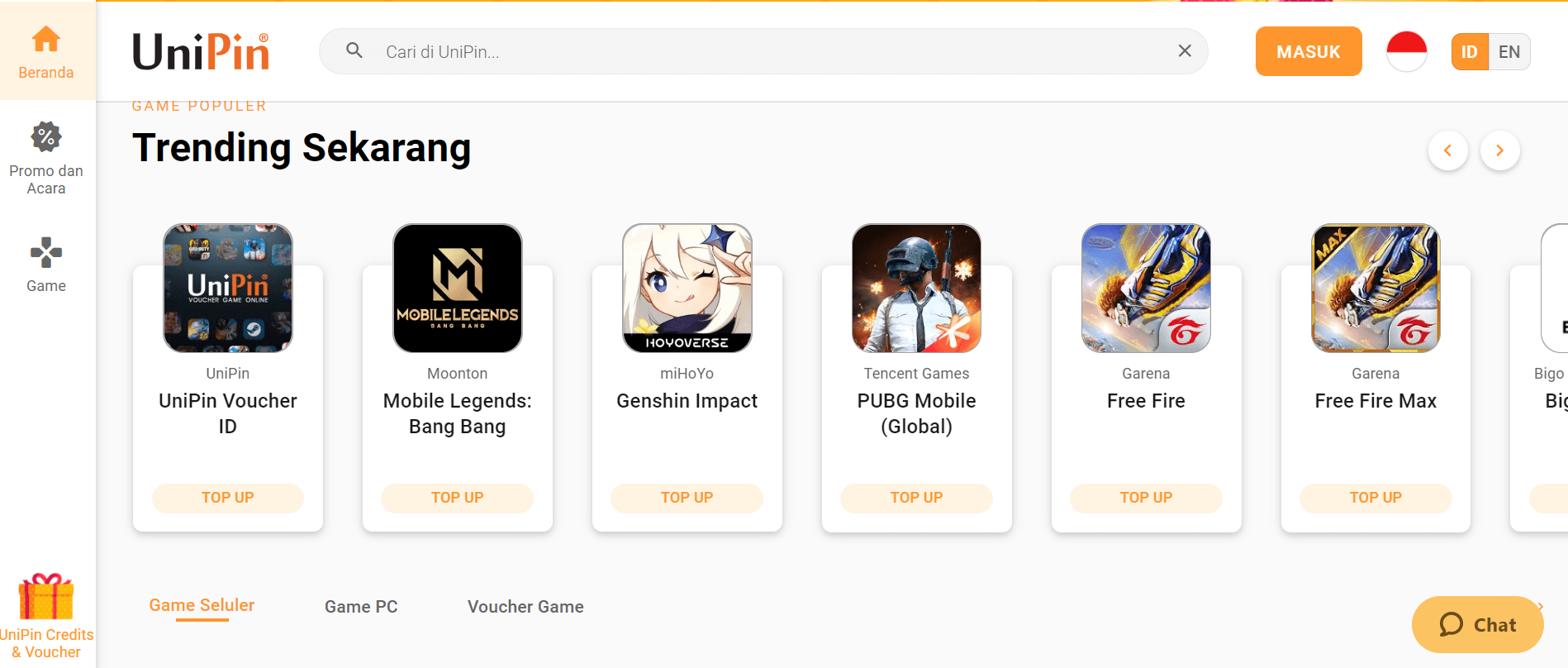Click the MASUK login button
Screen dimensions: 1568x668
pos(1309,51)
